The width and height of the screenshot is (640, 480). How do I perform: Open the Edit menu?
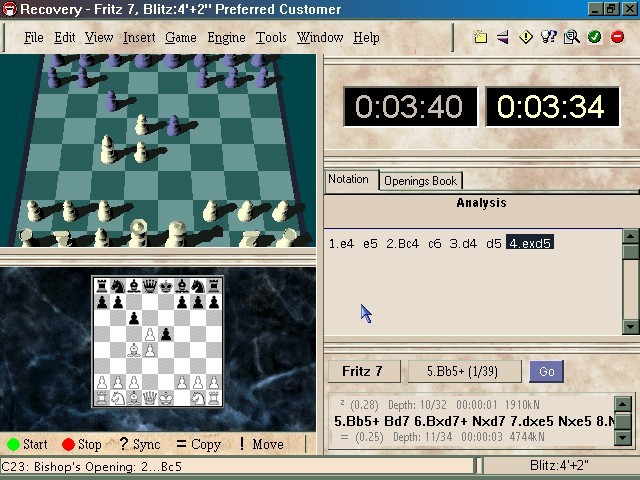[64, 38]
